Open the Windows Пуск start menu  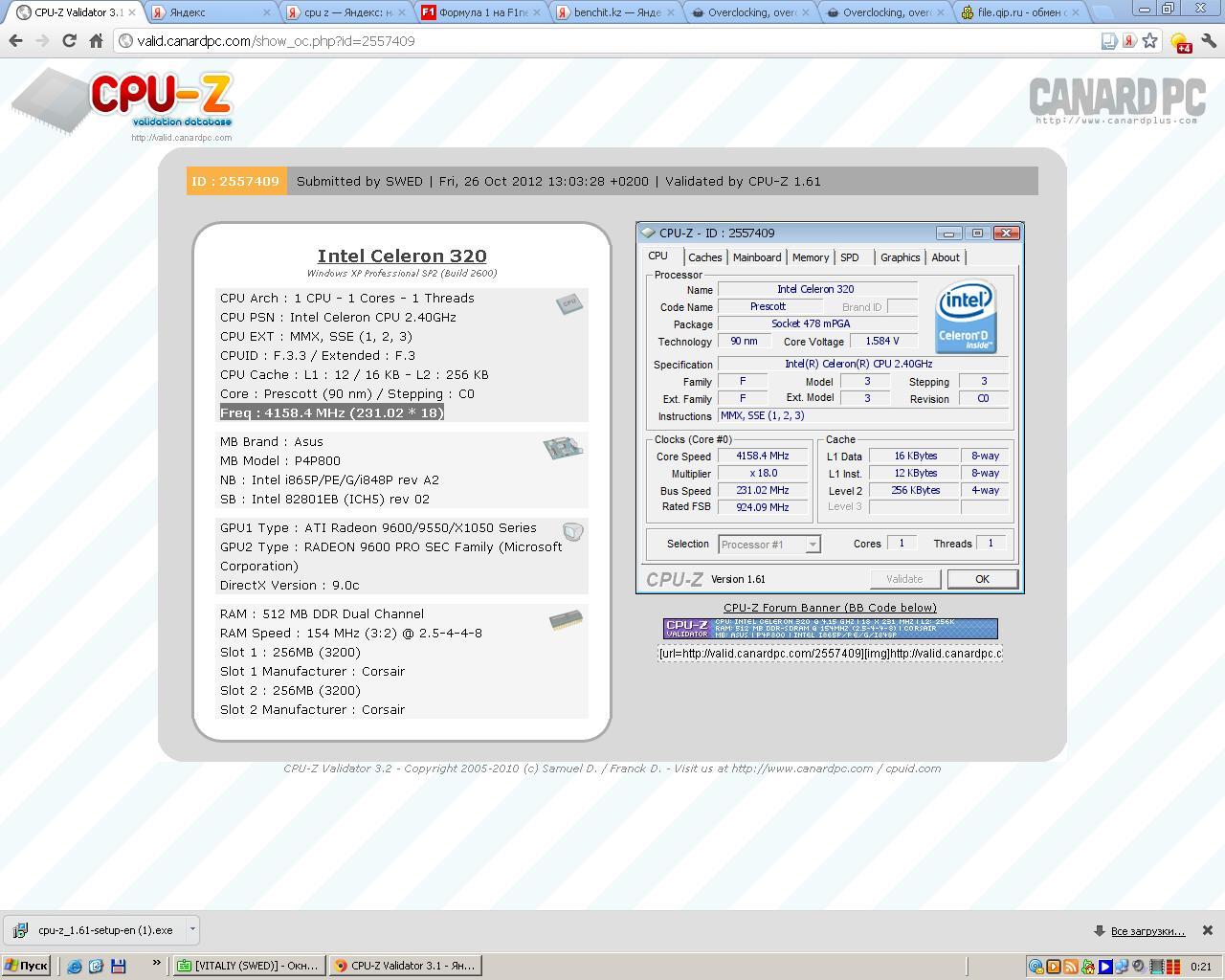26,966
